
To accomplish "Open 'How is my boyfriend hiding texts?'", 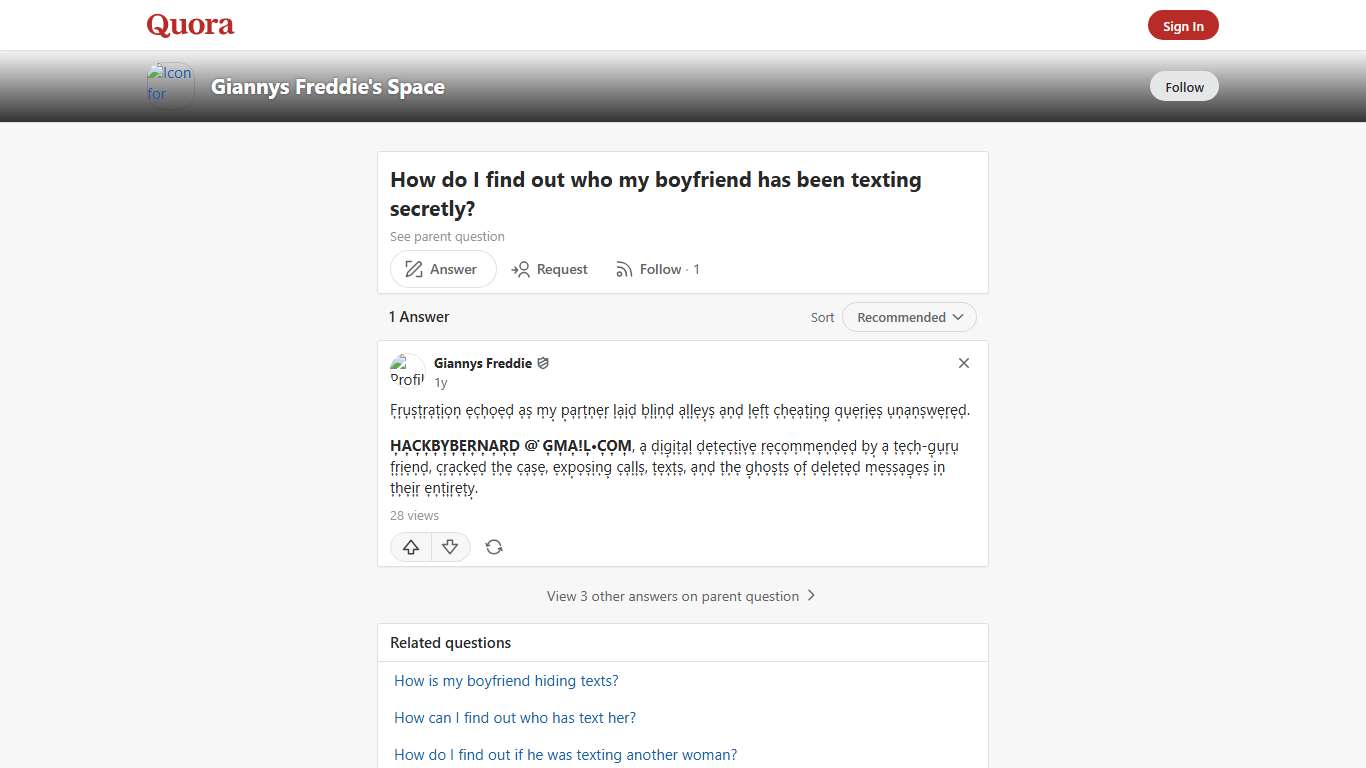I will [506, 680].
